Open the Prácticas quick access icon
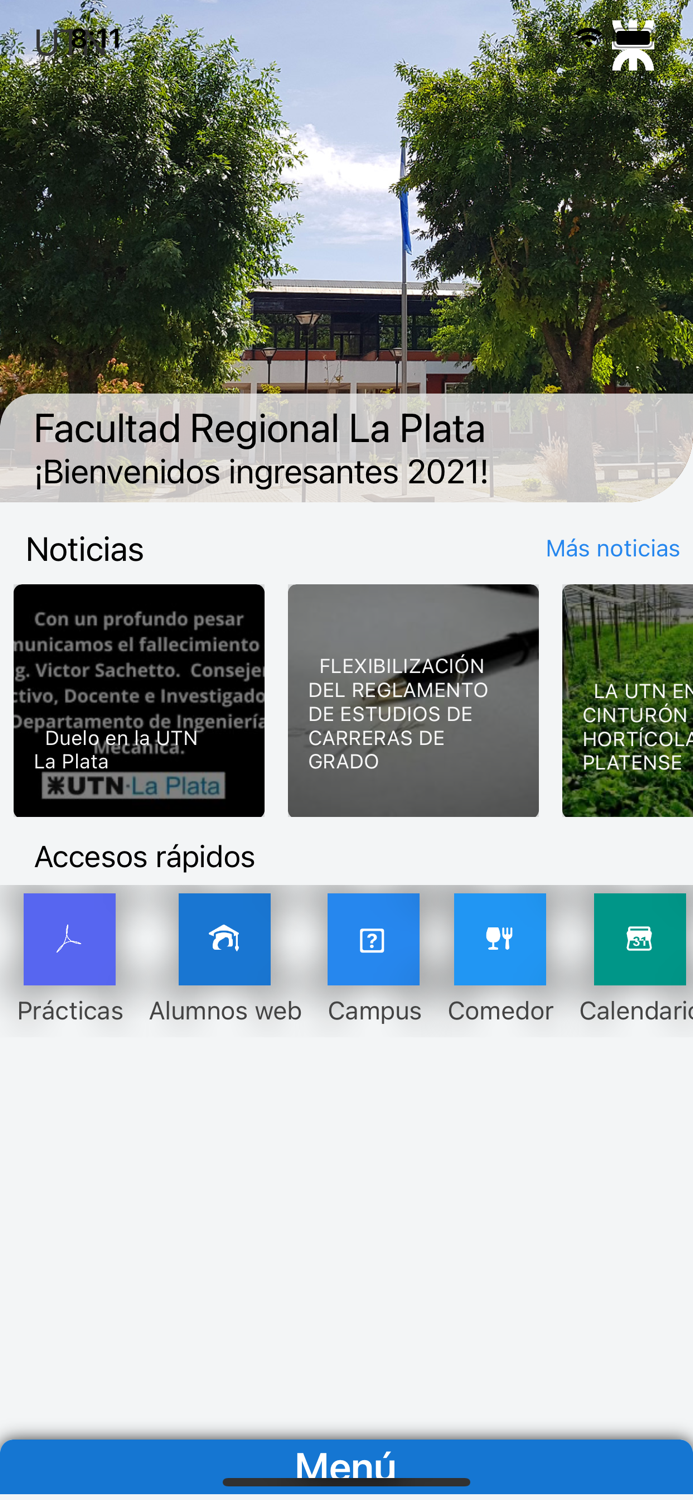The height and width of the screenshot is (1500, 693). point(70,939)
